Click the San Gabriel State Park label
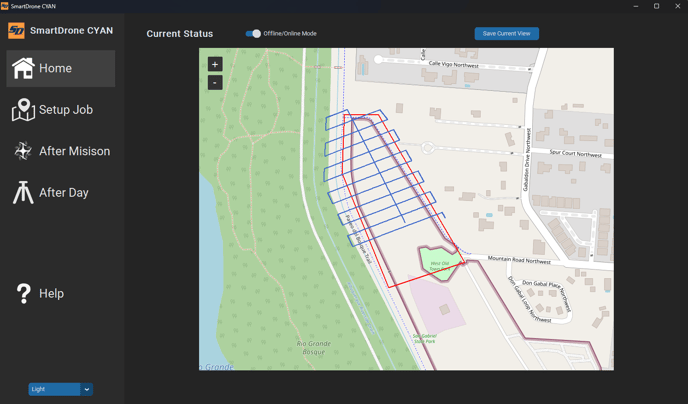The width and height of the screenshot is (688, 404). [x=425, y=339]
